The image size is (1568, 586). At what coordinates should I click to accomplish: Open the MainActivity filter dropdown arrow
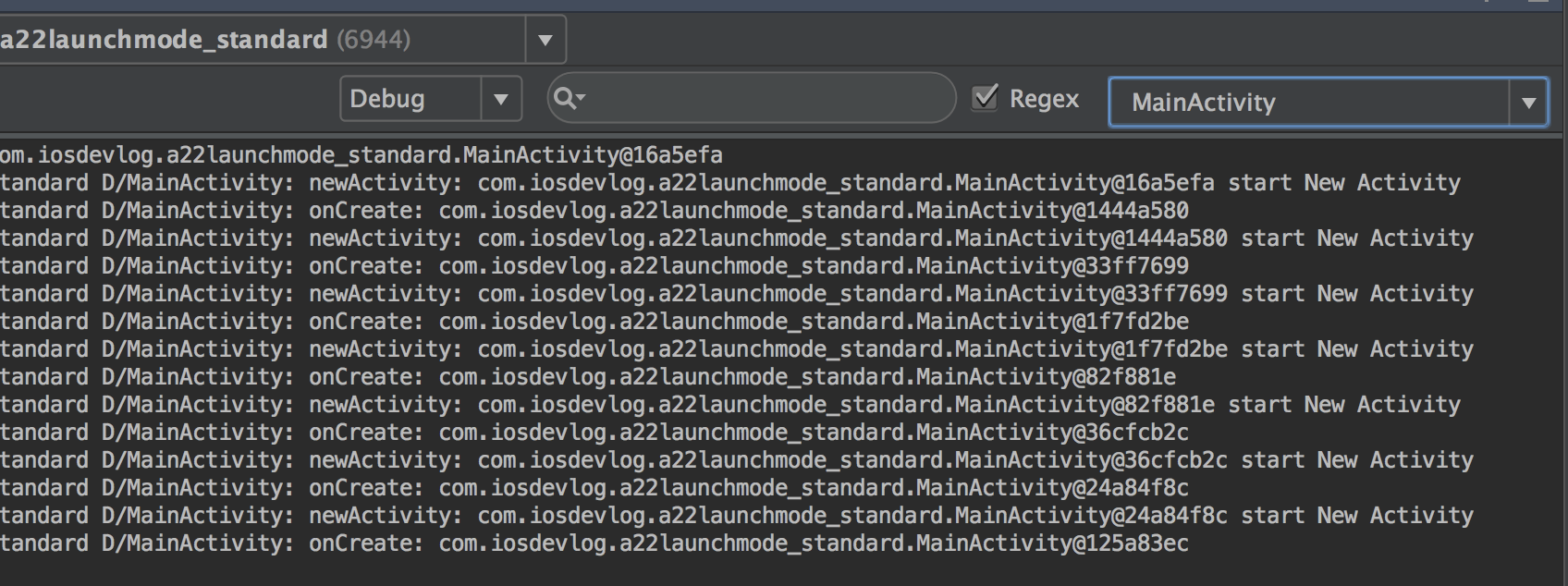click(x=1528, y=103)
